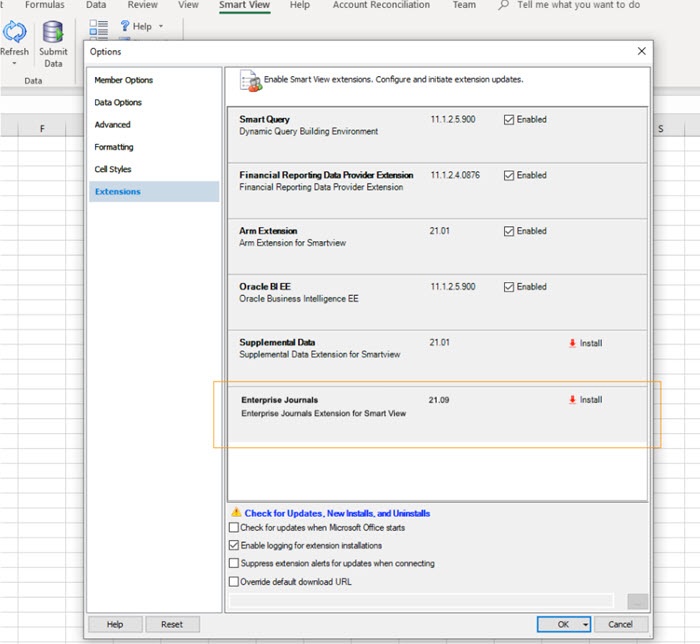Viewport: 700px width, 644px height.
Task: Toggle Financial Reporting Data Provider Enabled checkbox
Action: 509,175
